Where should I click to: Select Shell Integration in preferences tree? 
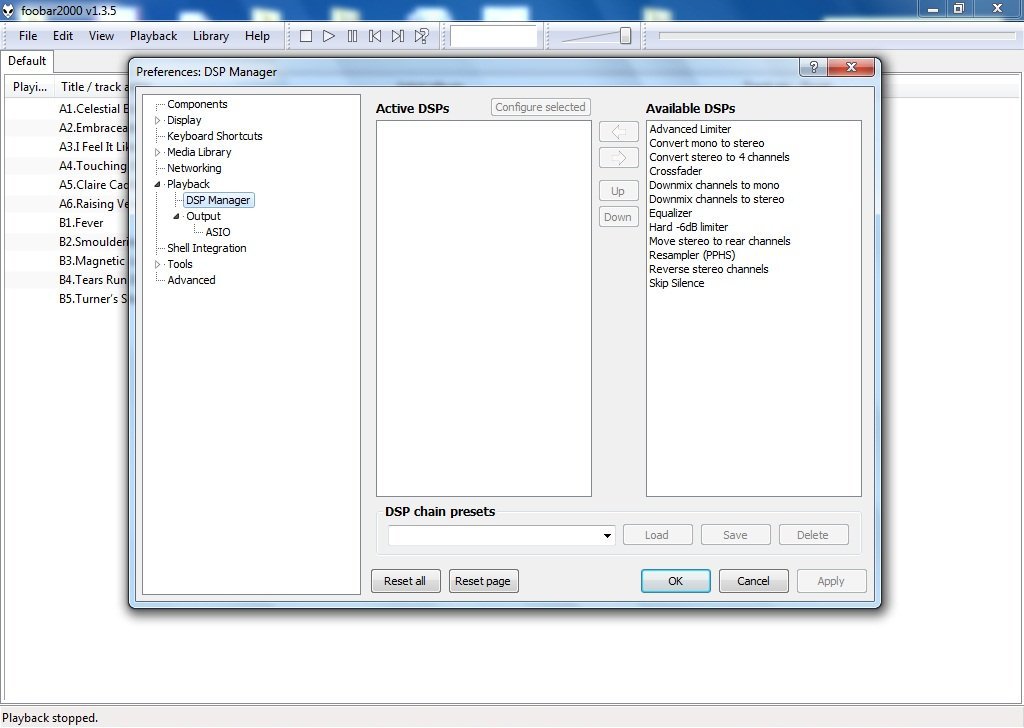[x=206, y=248]
